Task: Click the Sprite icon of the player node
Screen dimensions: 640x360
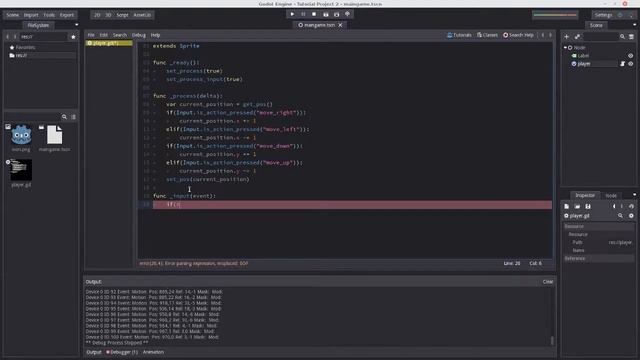Action: (574, 64)
